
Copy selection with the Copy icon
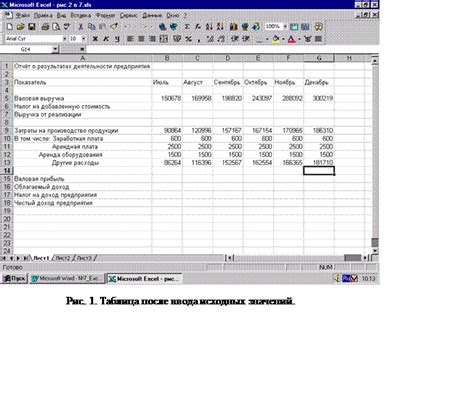coord(92,27)
